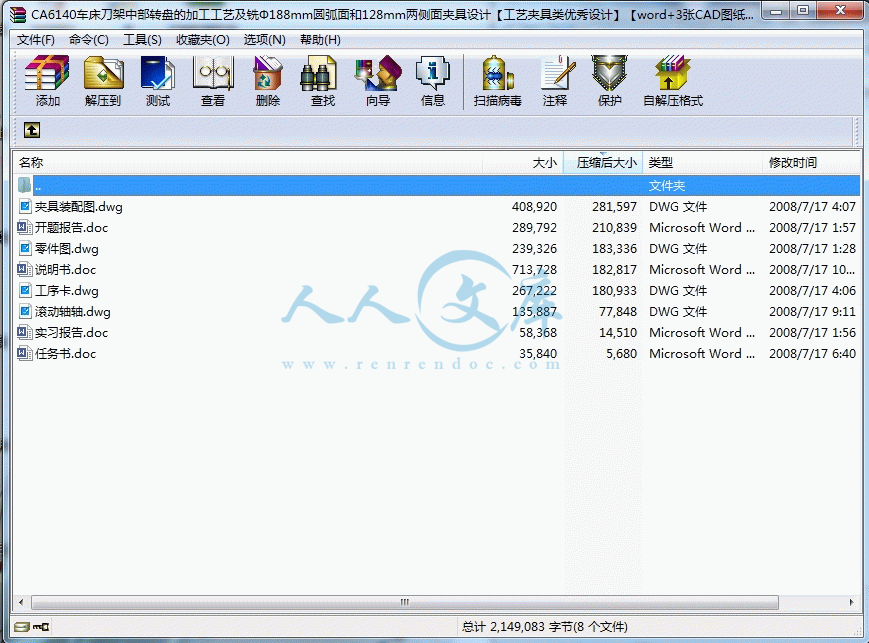This screenshot has width=869, height=643.
Task: Select the file name 开题报告.doc
Action: 71,228
